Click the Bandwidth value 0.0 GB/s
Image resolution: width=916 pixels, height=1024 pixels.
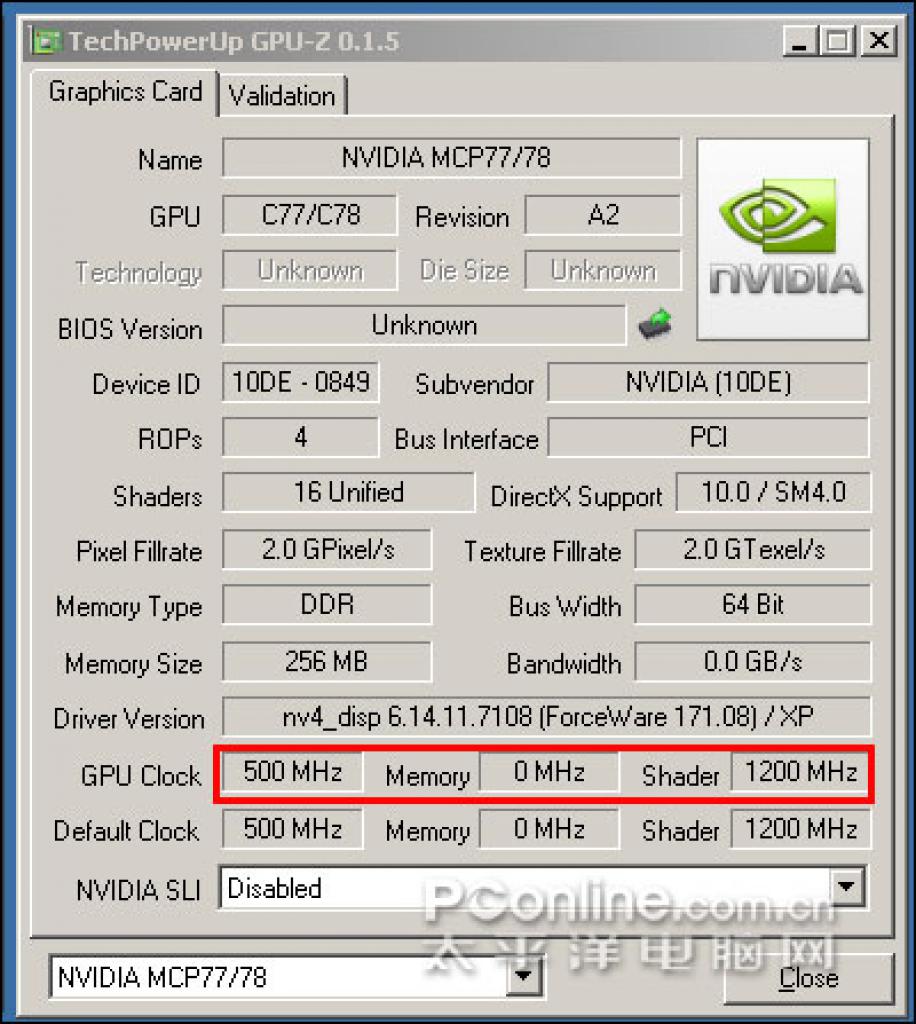click(753, 662)
